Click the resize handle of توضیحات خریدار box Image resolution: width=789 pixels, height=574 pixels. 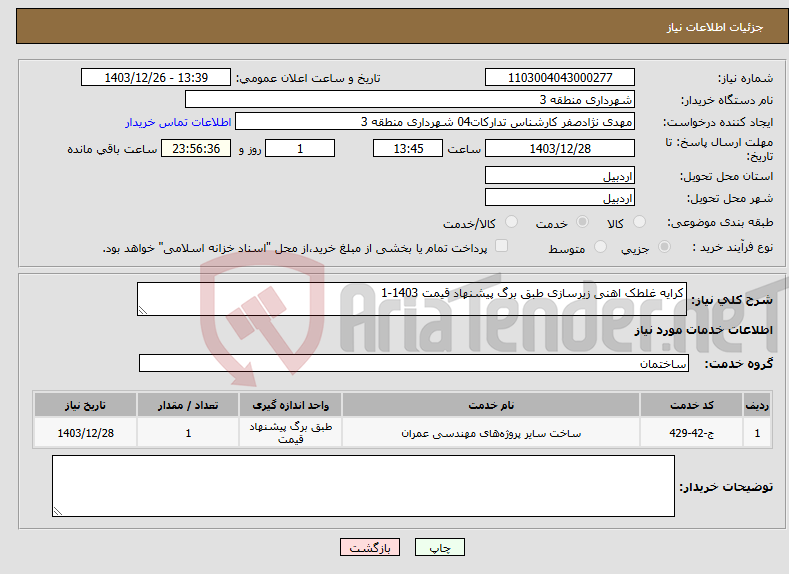tap(58, 511)
